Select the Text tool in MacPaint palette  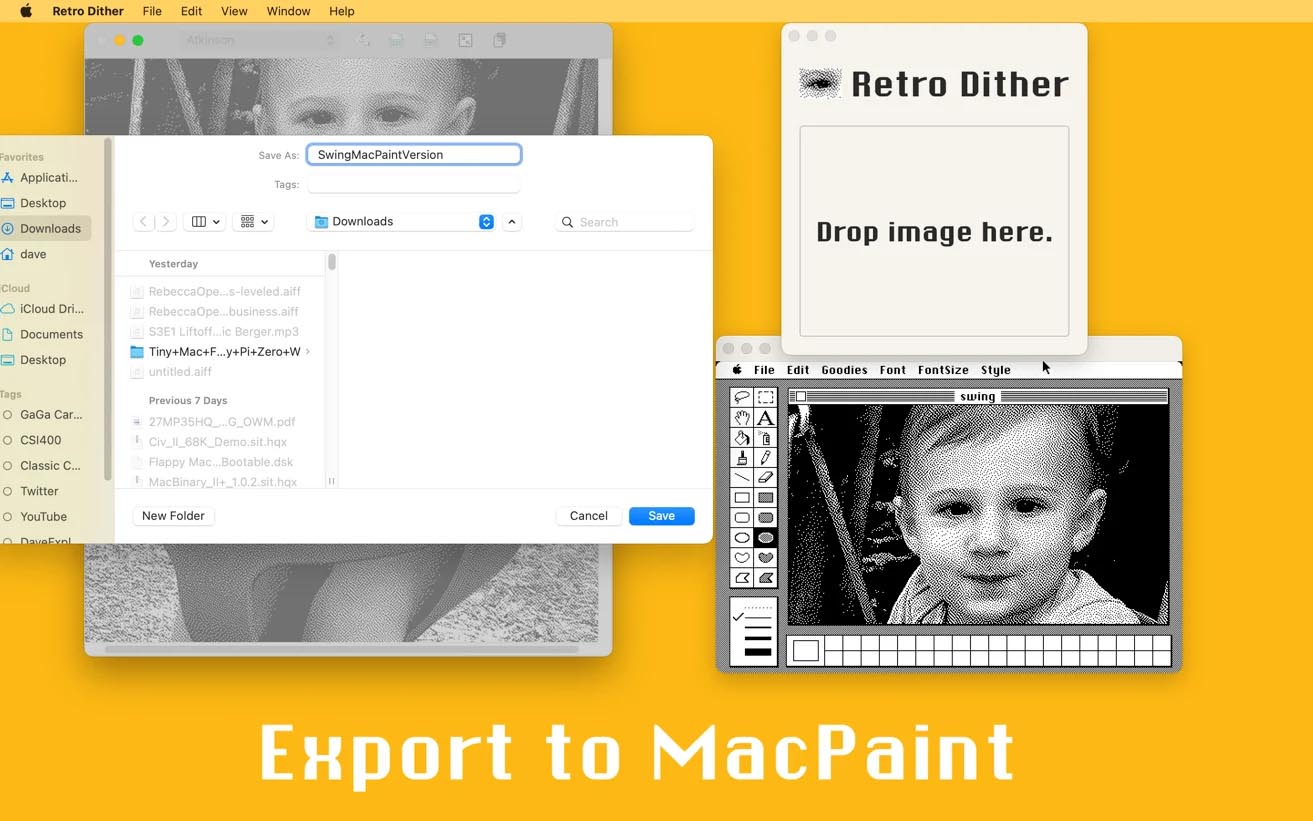768,418
